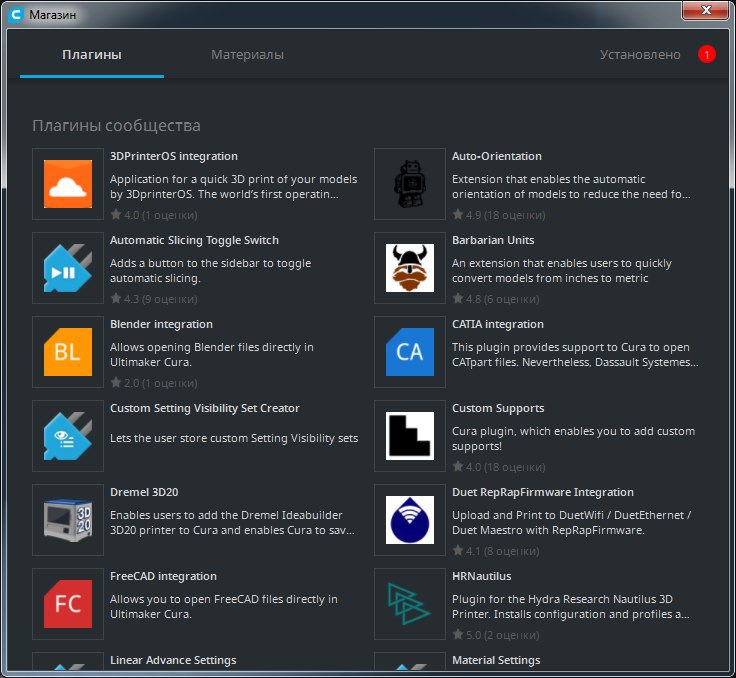Switch to the Материалы tab
736x678 pixels.
(x=247, y=55)
